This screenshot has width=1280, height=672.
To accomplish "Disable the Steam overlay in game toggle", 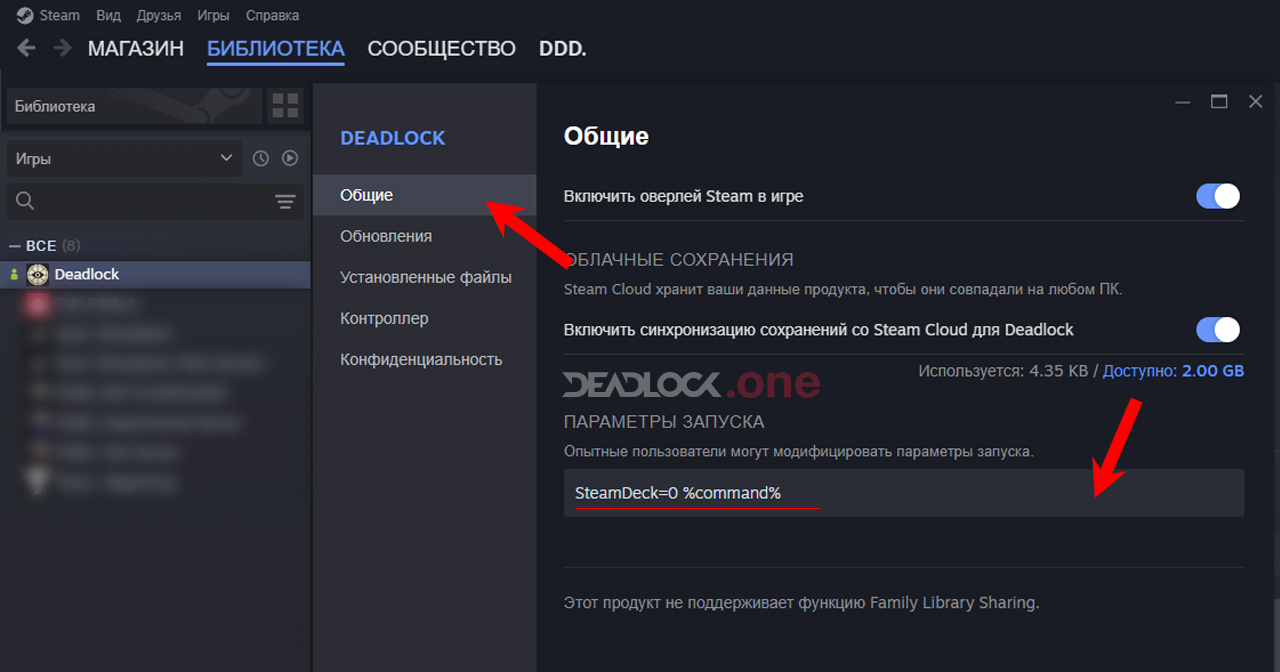I will (1217, 196).
